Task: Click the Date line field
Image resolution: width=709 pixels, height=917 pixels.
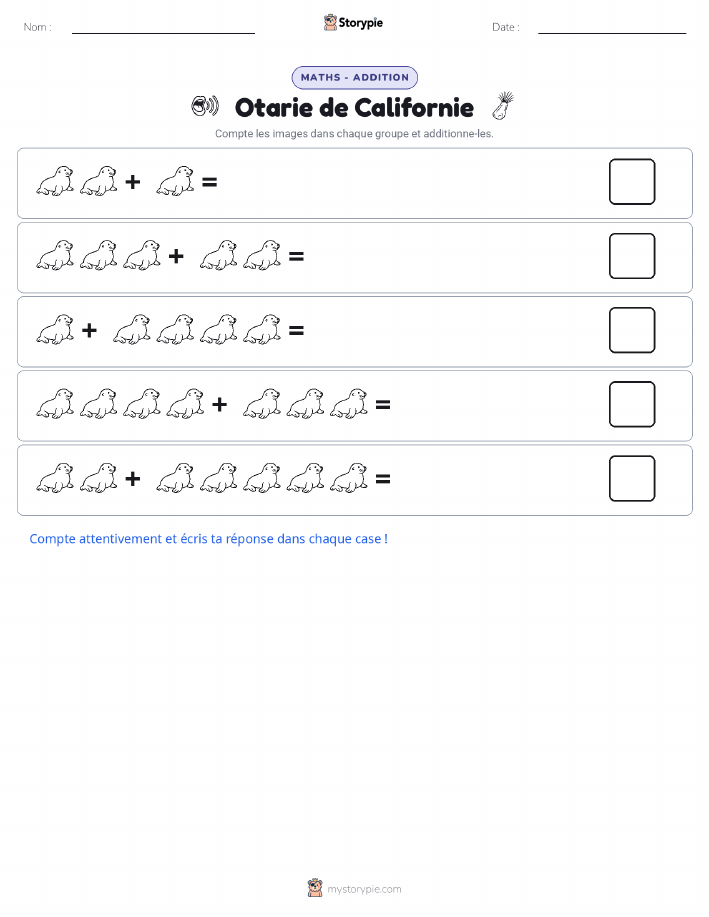Action: pos(612,27)
